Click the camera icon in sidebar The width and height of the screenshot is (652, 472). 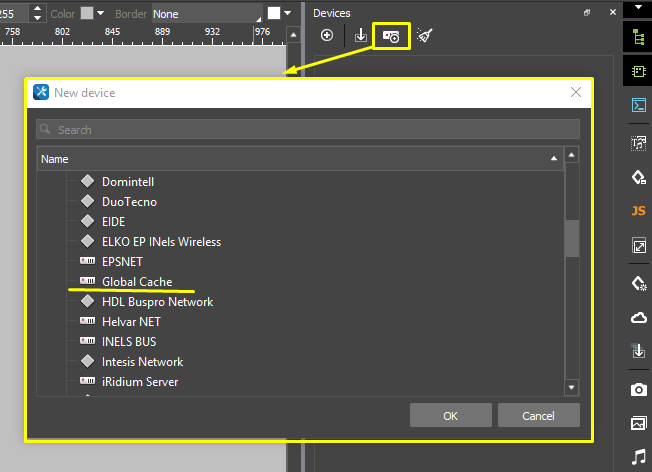tap(638, 389)
